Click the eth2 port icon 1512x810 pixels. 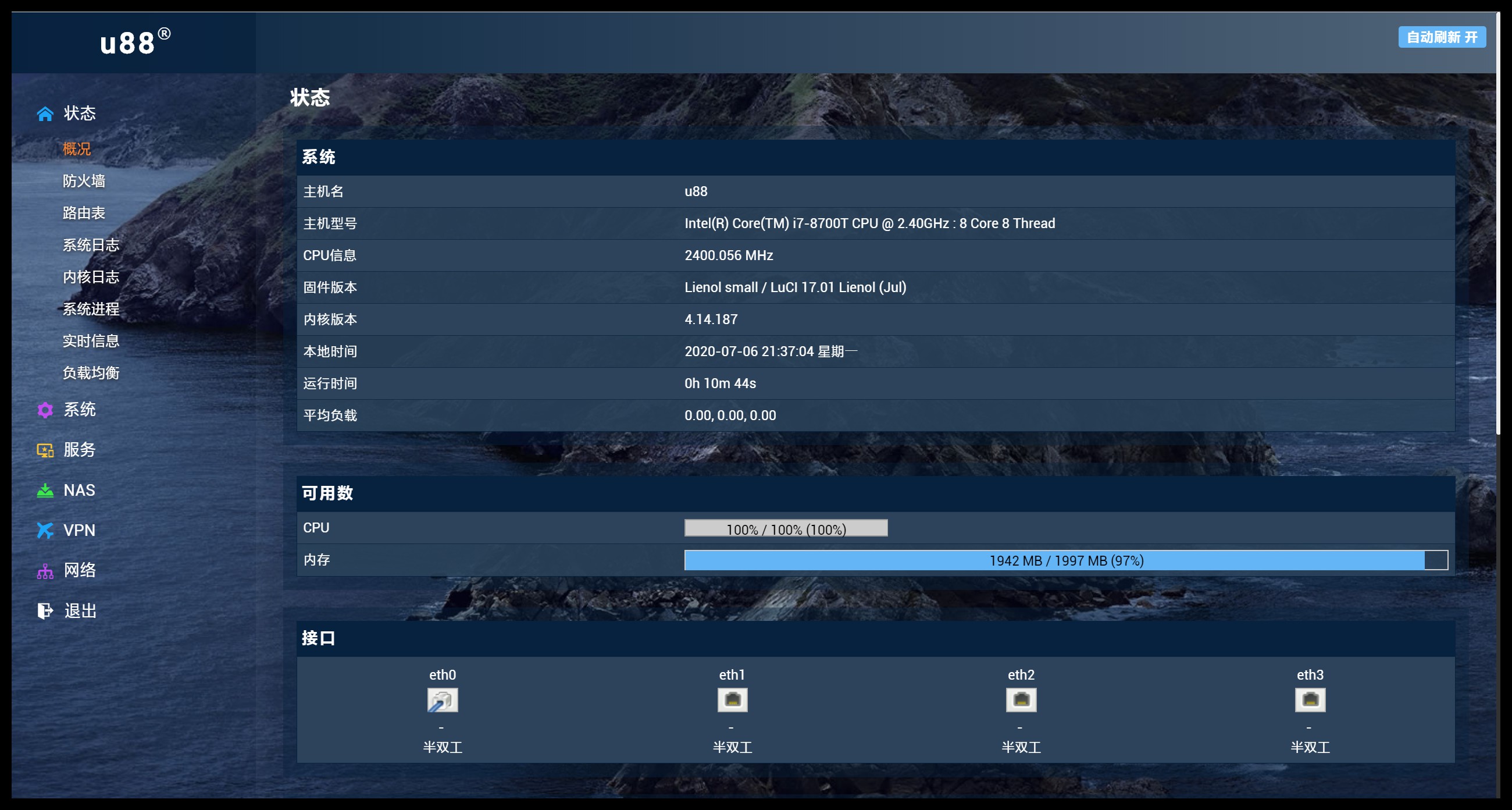click(x=1021, y=700)
